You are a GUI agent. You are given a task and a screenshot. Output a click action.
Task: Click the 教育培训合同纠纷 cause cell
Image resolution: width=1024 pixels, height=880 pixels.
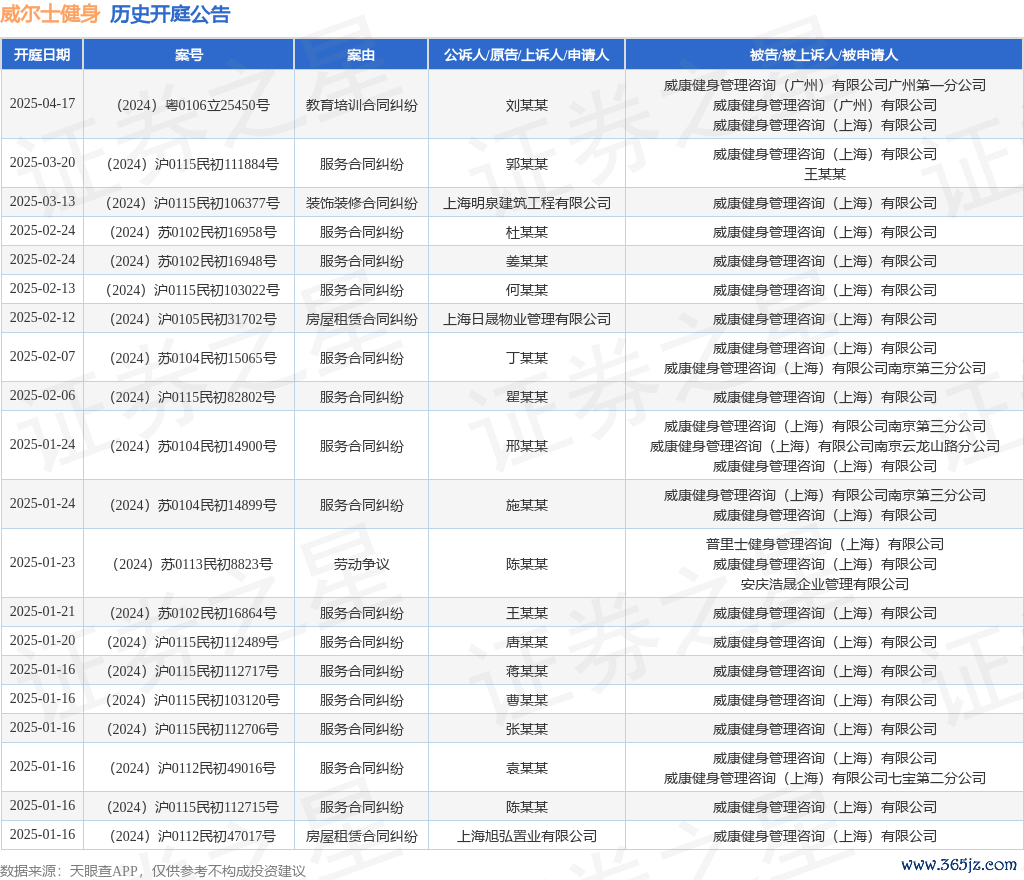pos(361,105)
